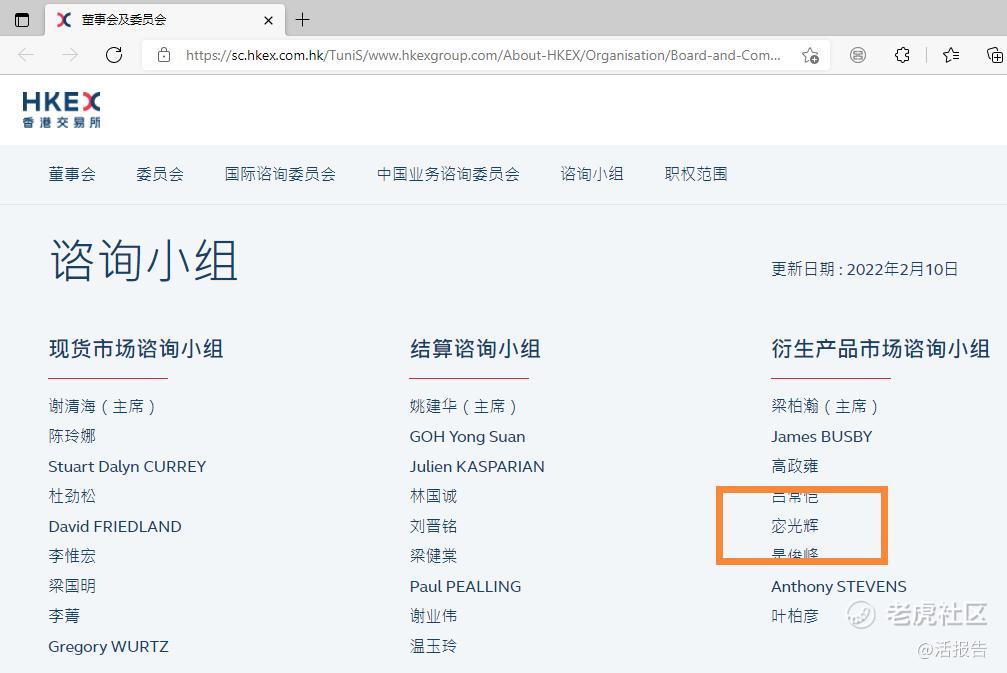Click the HKEX logo
This screenshot has width=1007, height=673.
[62, 110]
